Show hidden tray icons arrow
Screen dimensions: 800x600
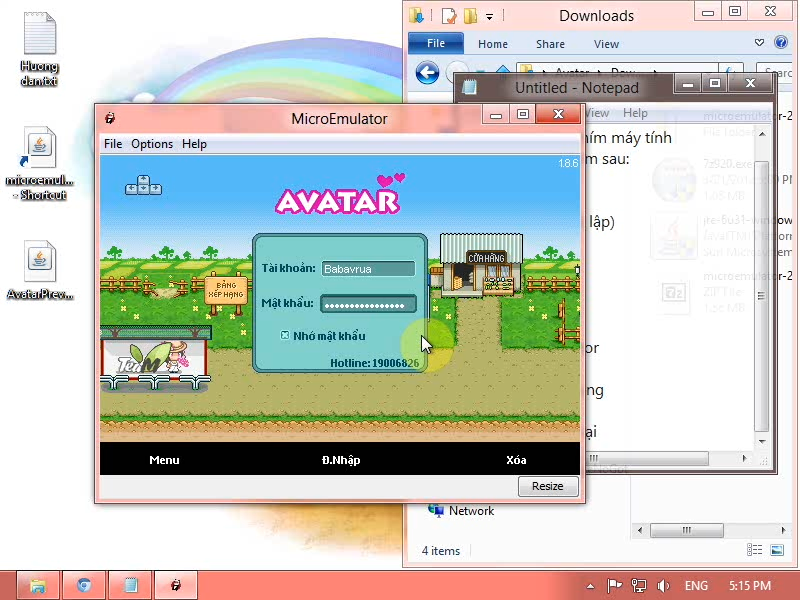pyautogui.click(x=590, y=586)
